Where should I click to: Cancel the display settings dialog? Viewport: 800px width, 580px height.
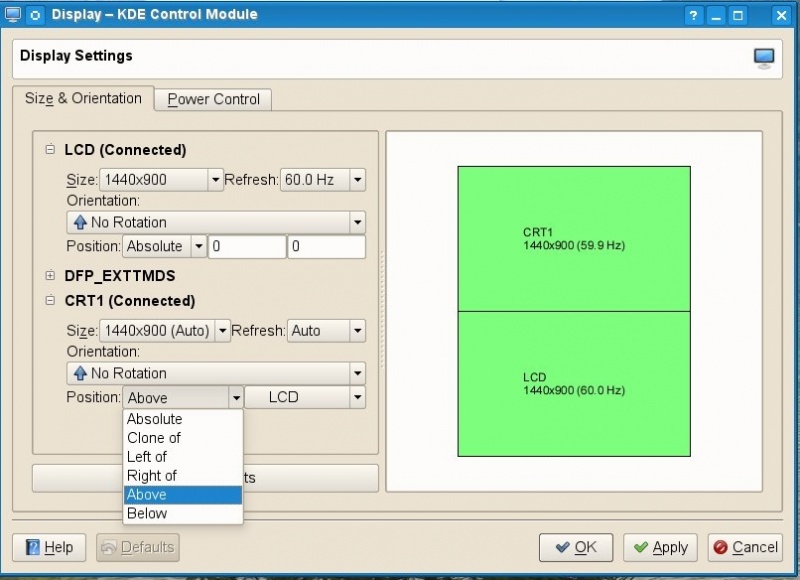pos(745,547)
